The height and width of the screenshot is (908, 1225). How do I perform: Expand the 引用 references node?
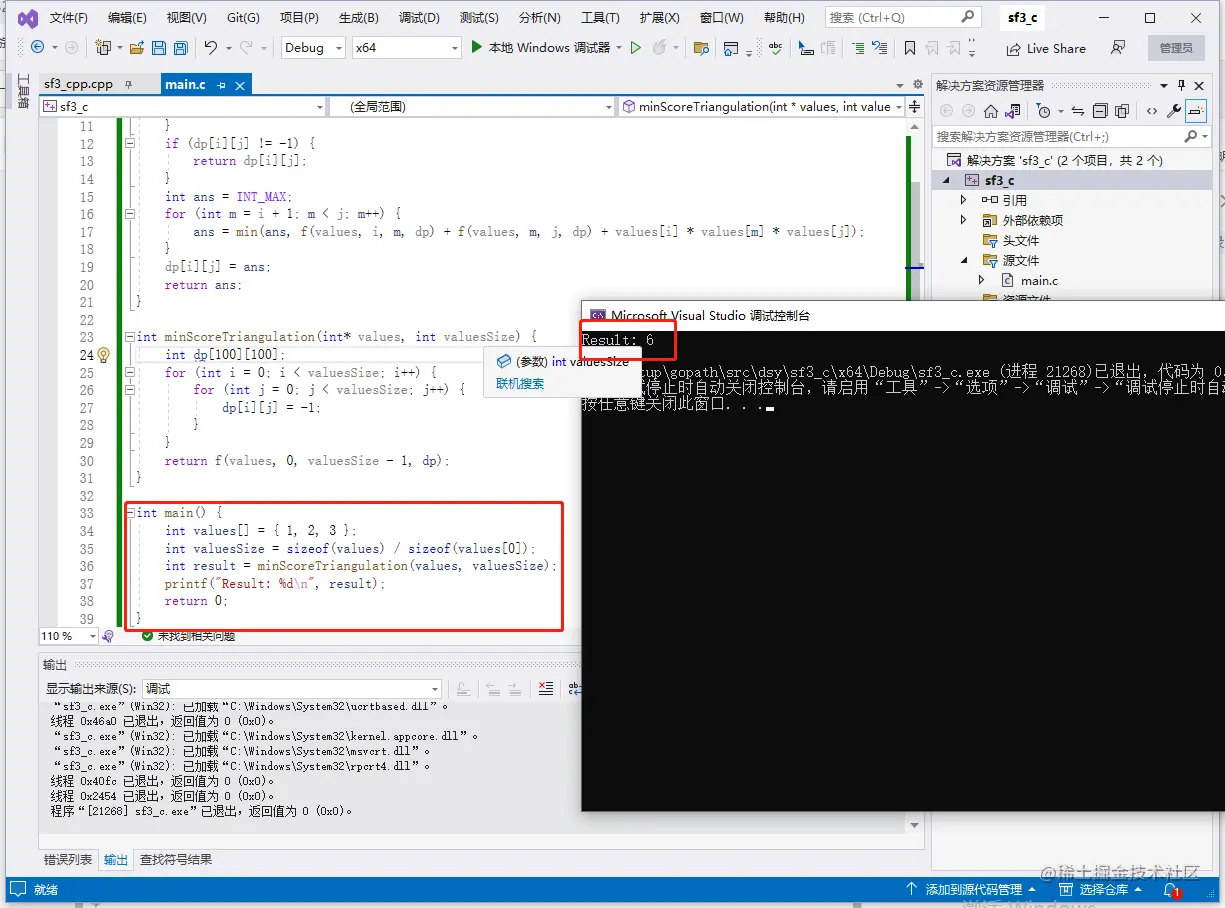[963, 200]
